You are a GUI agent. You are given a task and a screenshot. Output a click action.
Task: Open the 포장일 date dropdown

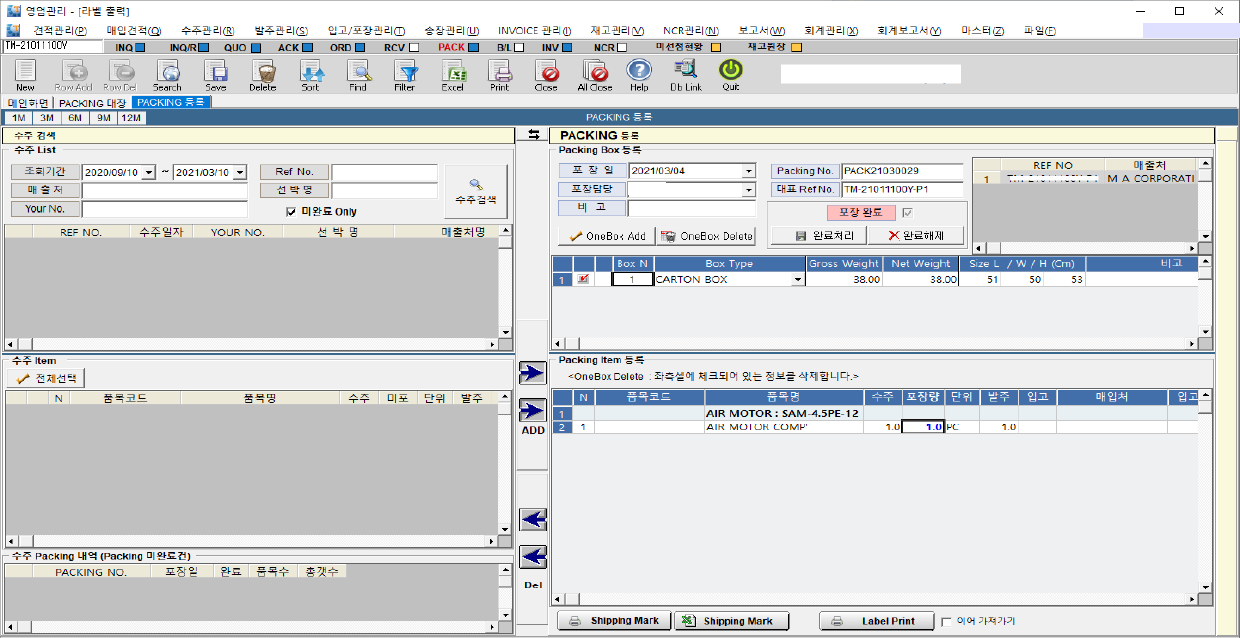click(749, 171)
